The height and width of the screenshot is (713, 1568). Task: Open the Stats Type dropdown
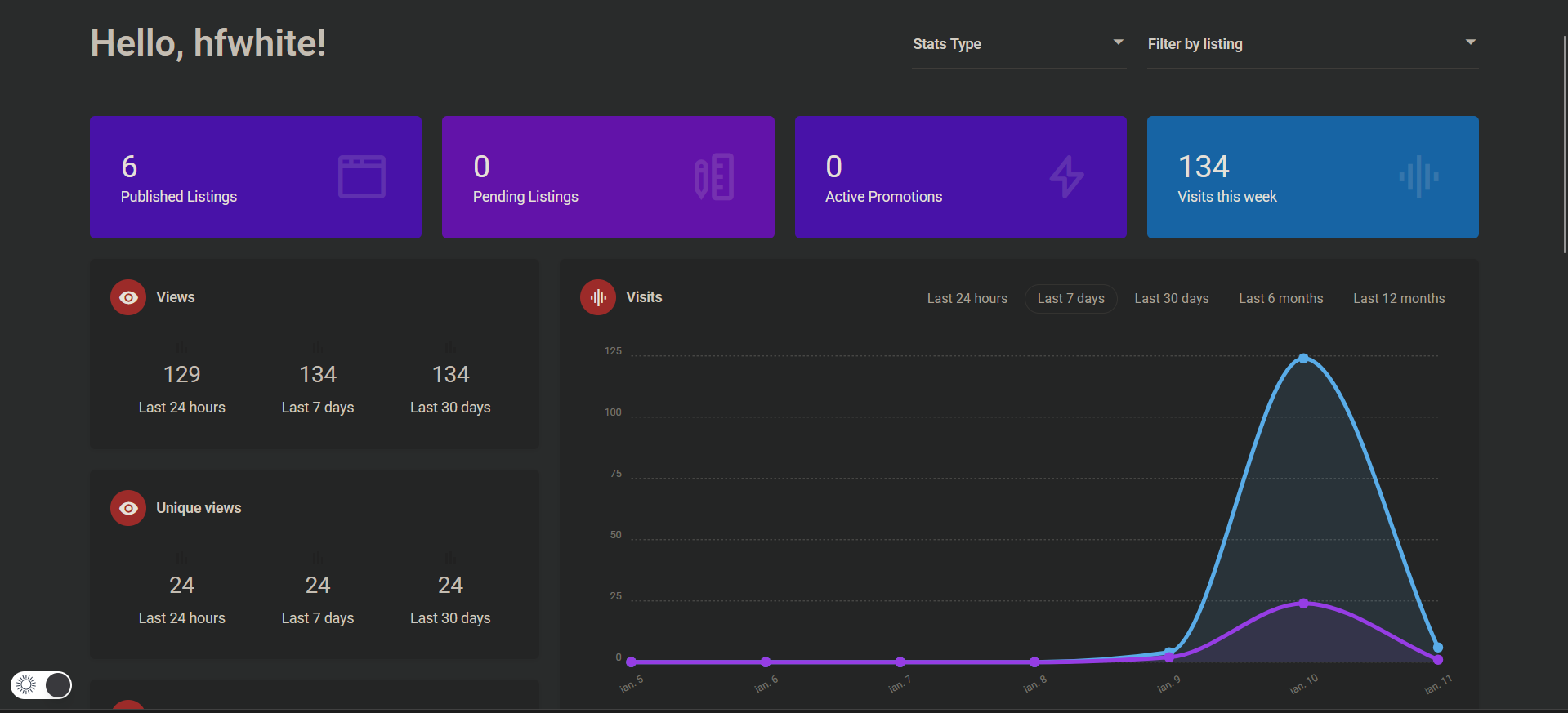pos(1017,44)
